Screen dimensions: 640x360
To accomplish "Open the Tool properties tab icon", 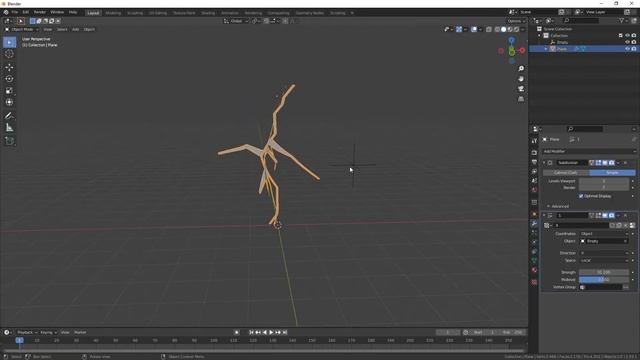I will pos(534,141).
